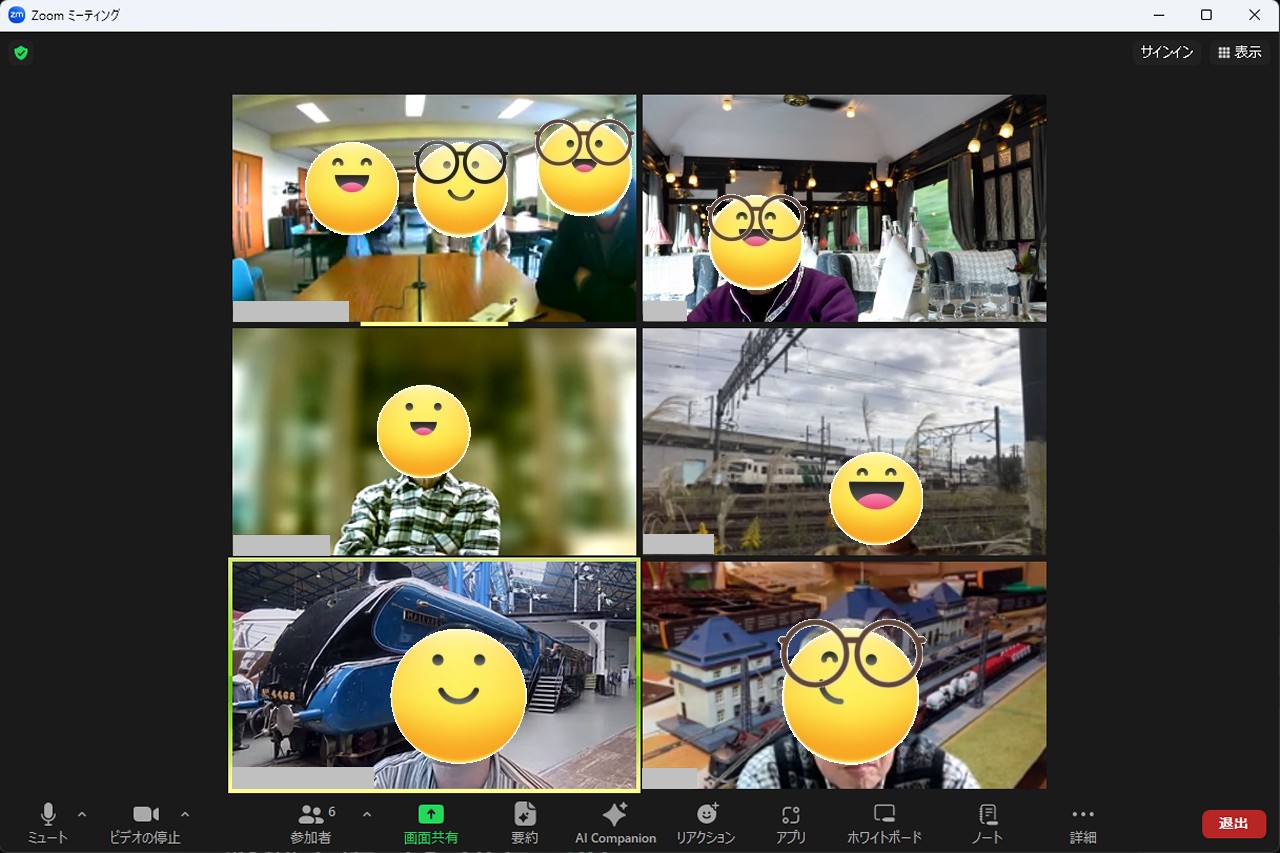Start screen share with green button
This screenshot has height=853, width=1280.
point(431,823)
